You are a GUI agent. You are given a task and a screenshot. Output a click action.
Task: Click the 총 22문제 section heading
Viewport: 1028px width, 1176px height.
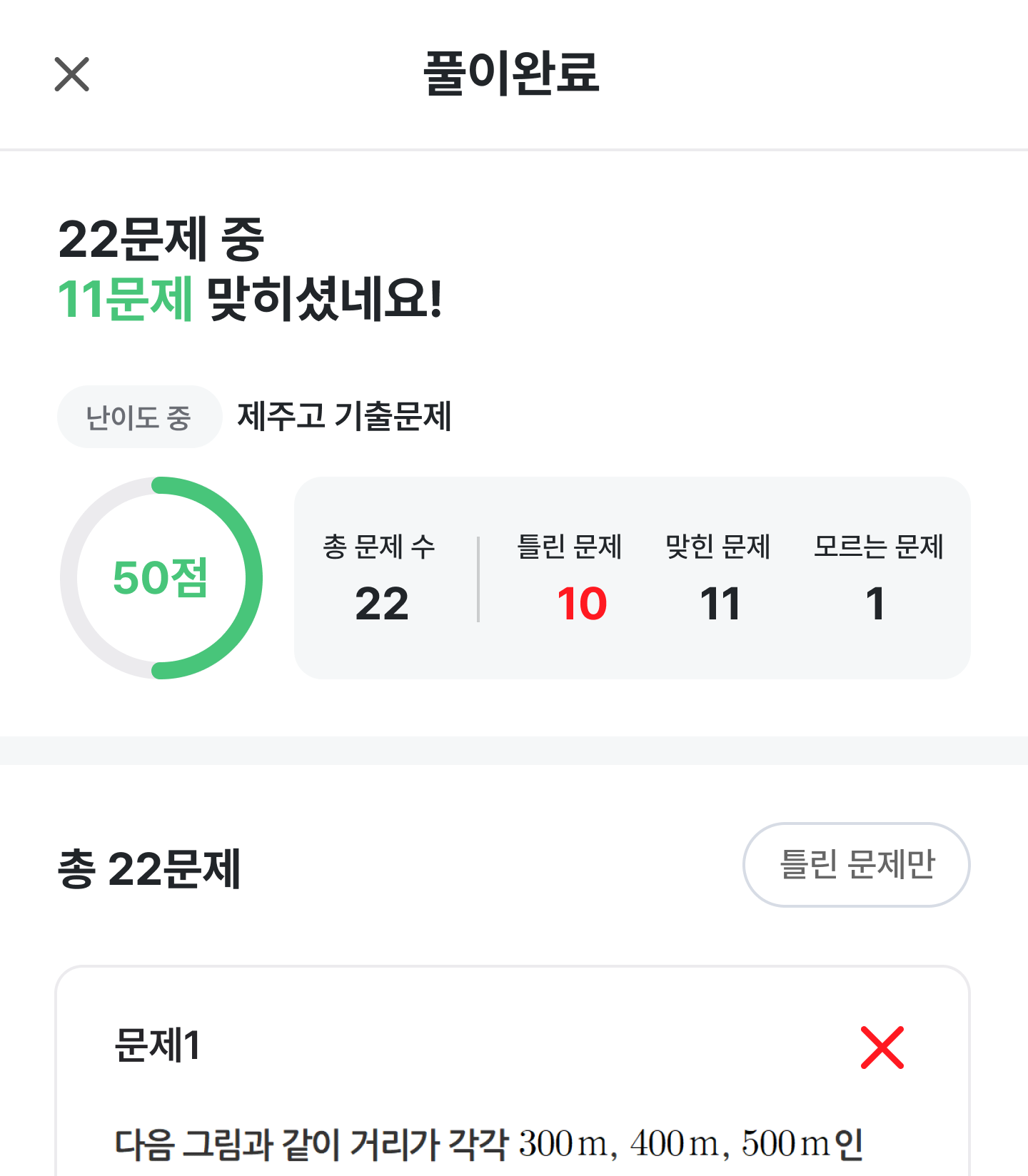coord(149,868)
